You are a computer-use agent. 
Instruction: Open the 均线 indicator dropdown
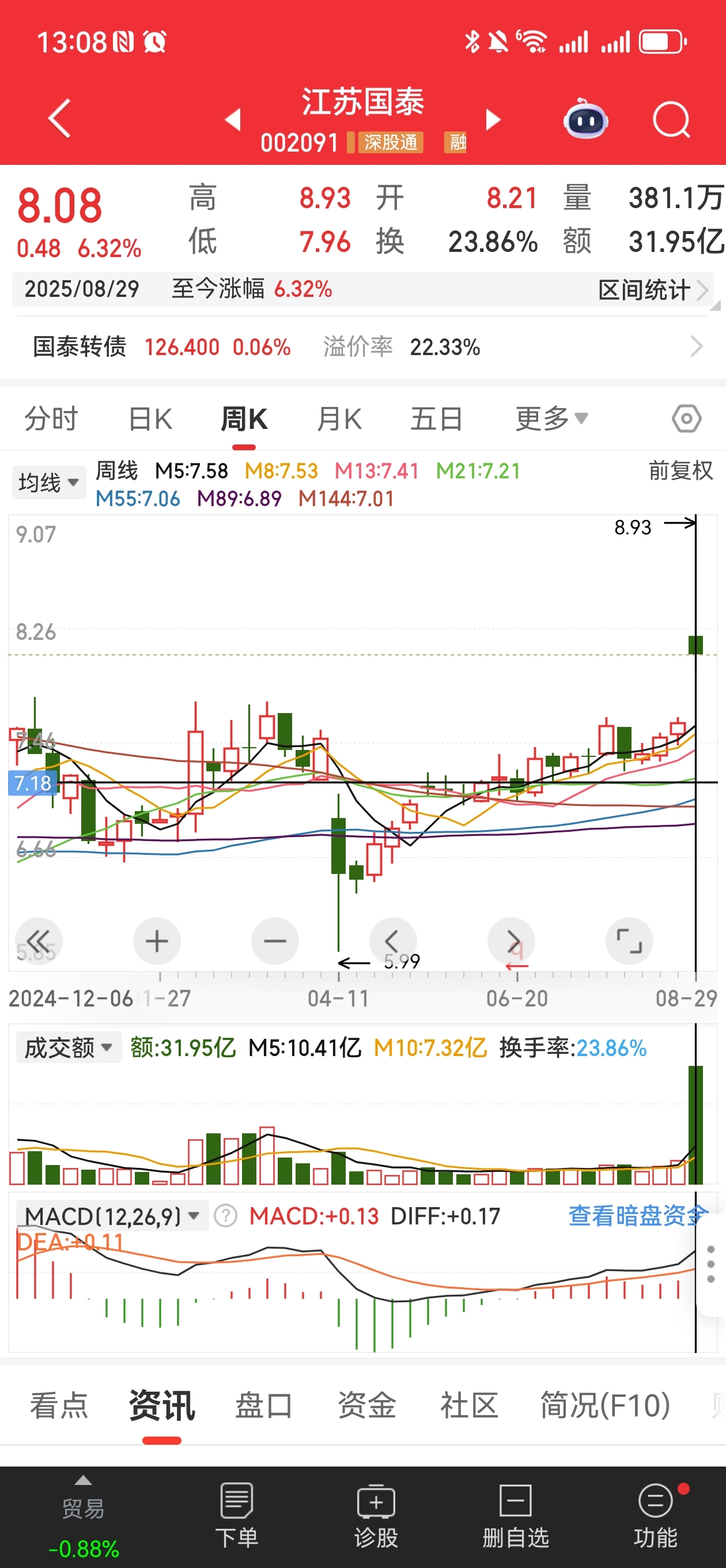[x=48, y=482]
